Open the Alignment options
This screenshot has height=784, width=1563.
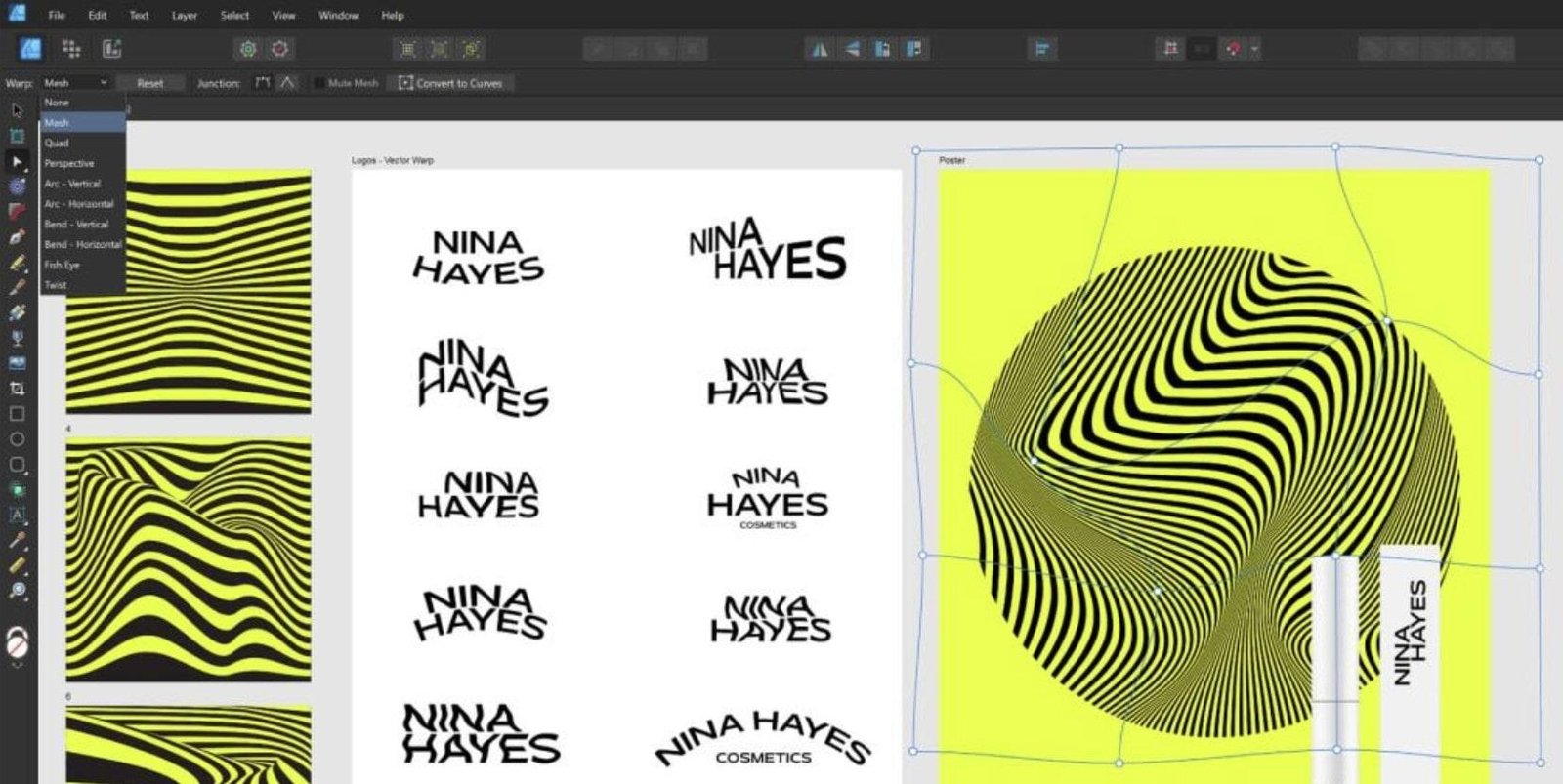1042,49
